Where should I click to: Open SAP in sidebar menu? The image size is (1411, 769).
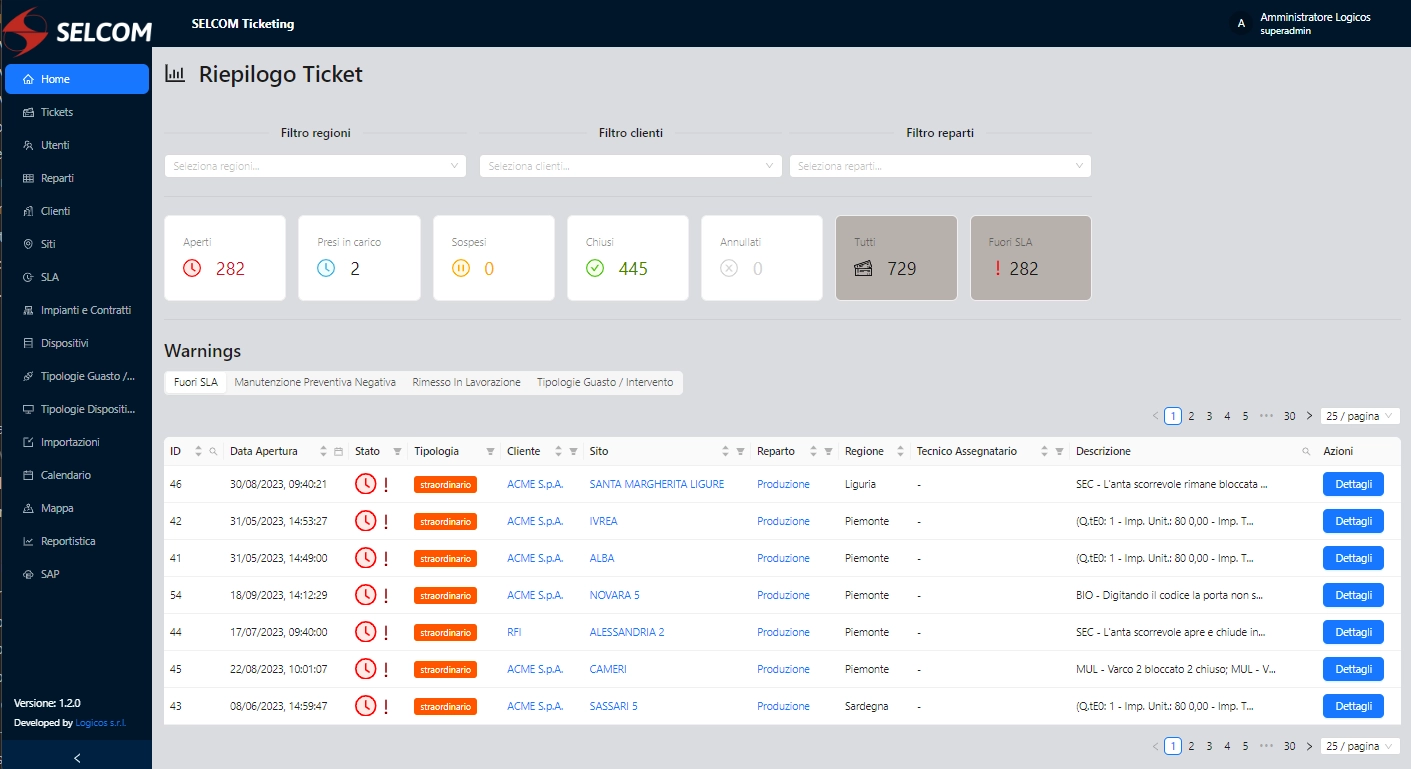click(x=77, y=574)
